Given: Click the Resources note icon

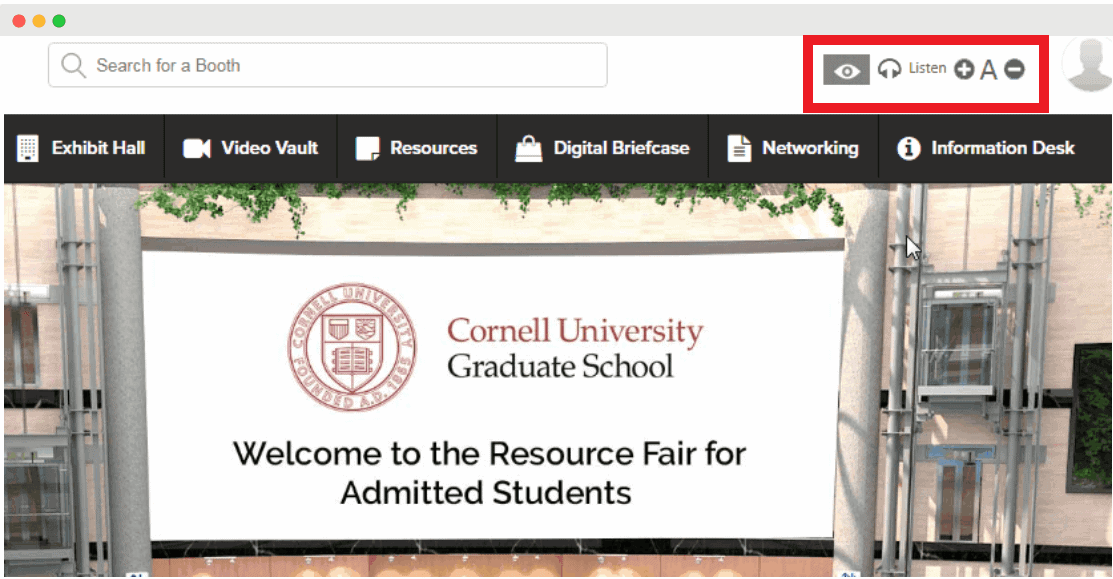Looking at the screenshot, I should coord(367,148).
